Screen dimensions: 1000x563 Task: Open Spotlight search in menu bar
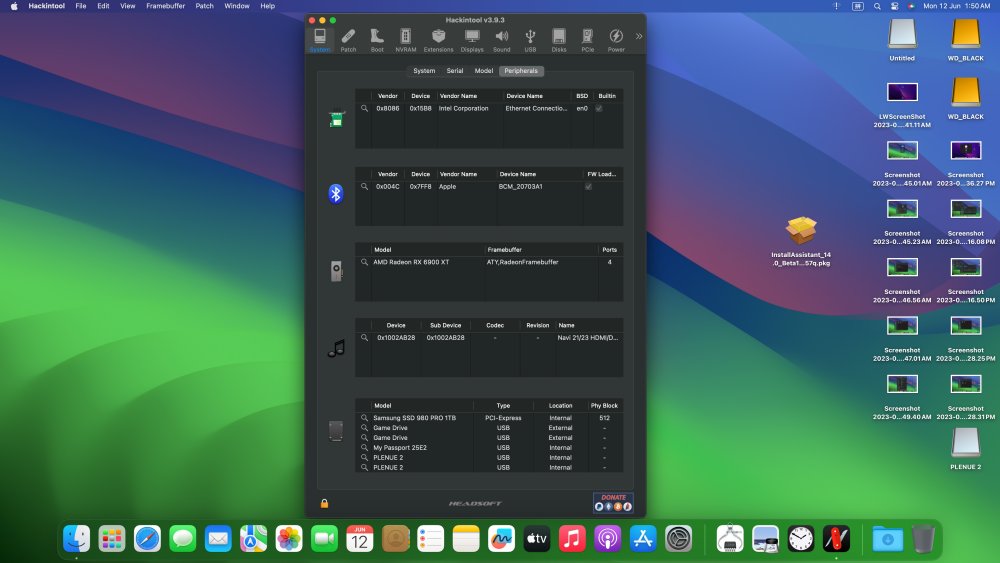[x=877, y=6]
